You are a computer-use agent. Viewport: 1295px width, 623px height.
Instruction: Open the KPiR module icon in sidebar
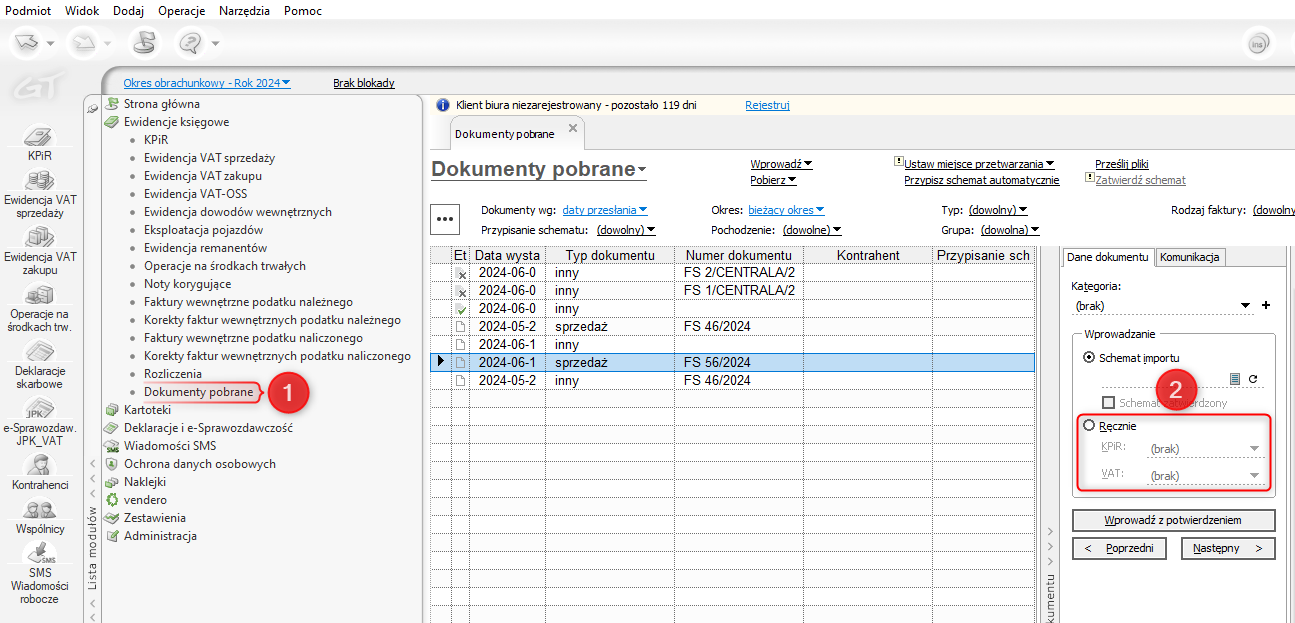(38, 138)
